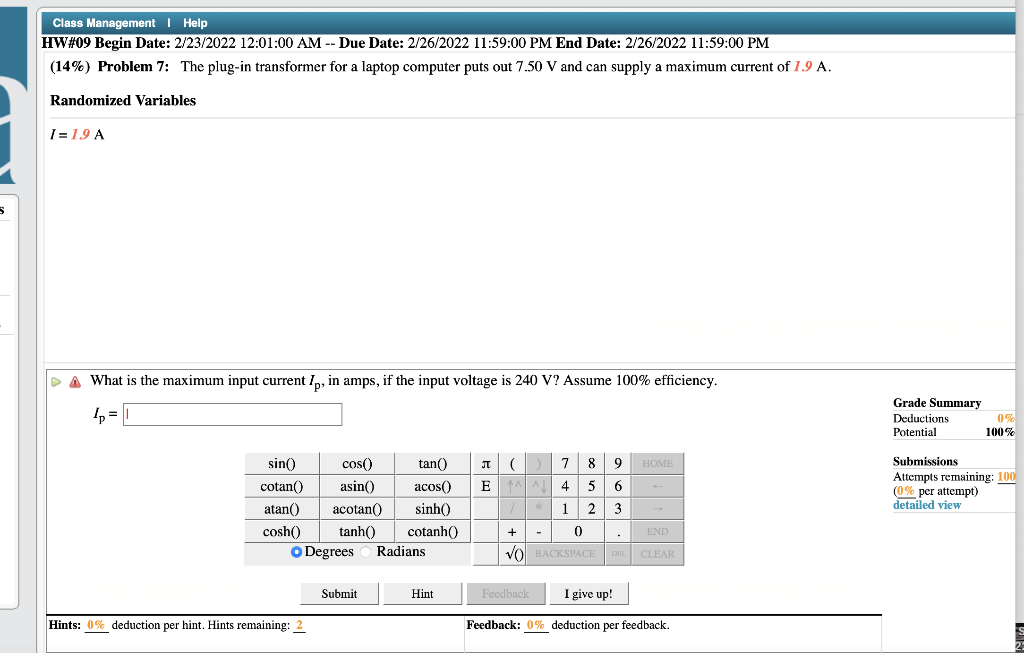Click the E scientific notation key

(x=485, y=486)
